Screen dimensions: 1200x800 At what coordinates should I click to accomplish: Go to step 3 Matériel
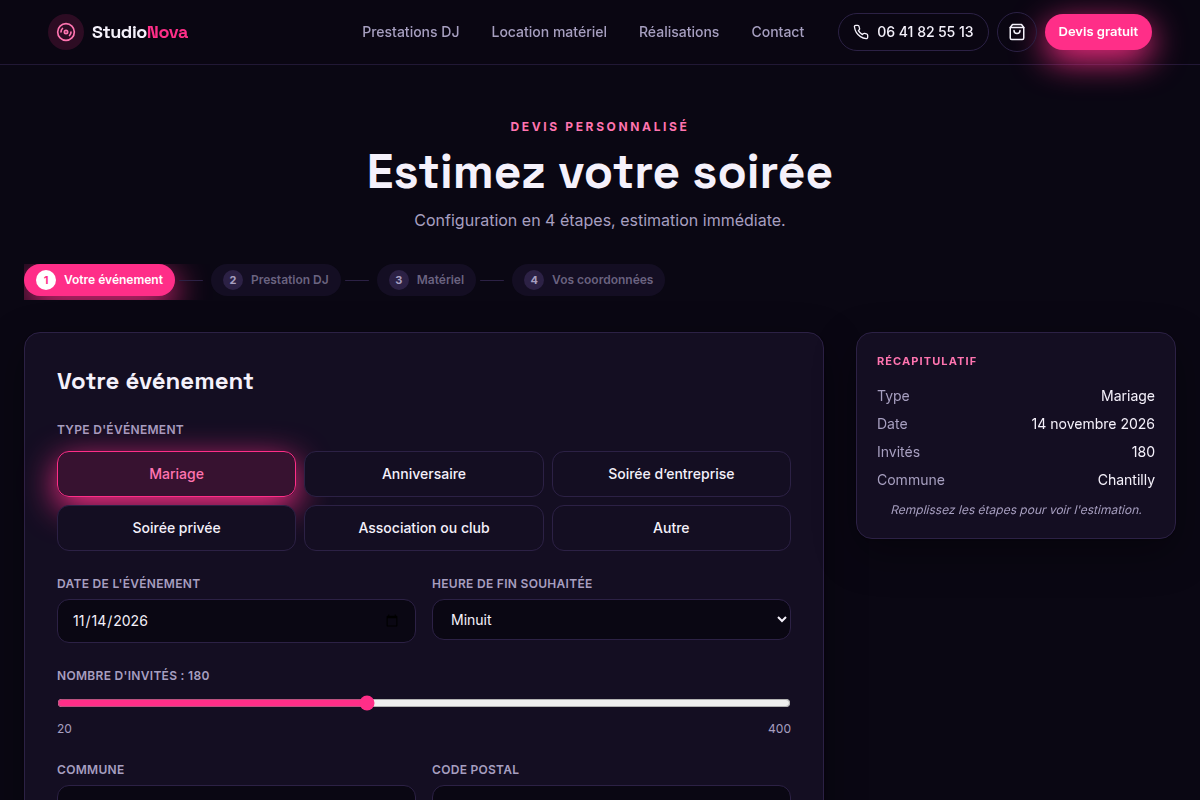pos(427,280)
